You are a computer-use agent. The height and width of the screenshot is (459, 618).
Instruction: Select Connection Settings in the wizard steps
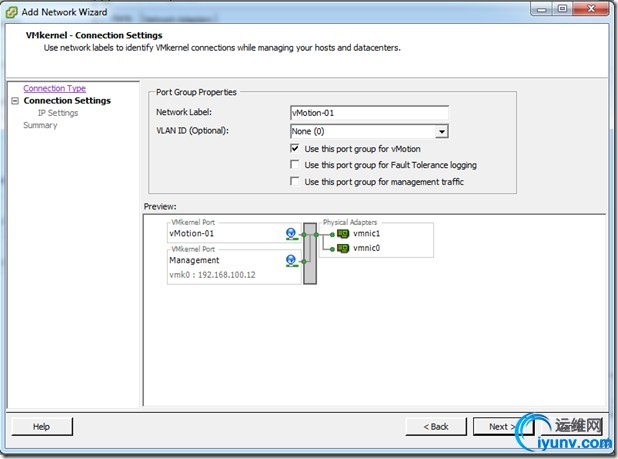[67, 100]
